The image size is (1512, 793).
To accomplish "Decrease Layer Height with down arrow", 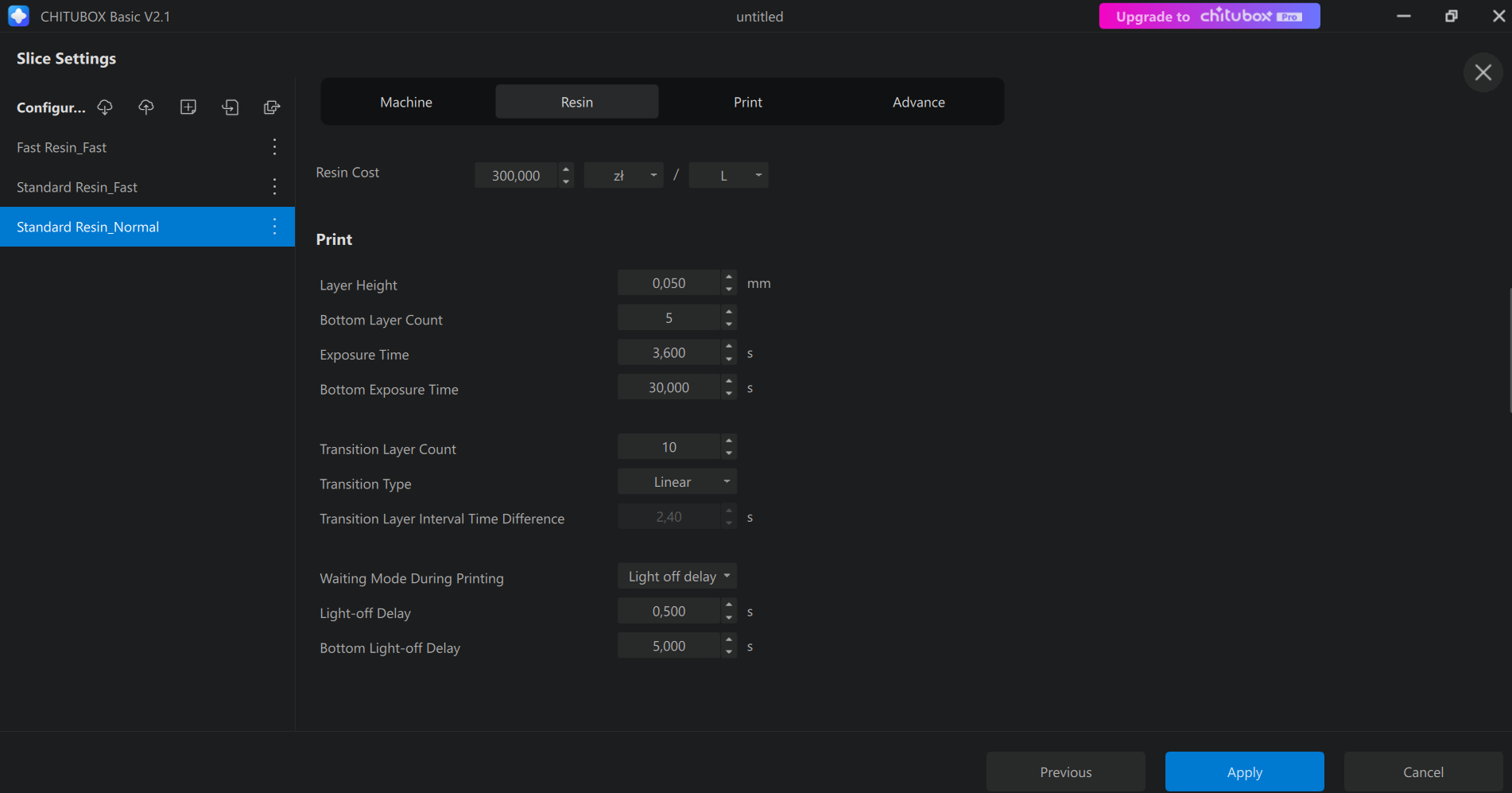I will 729,290.
